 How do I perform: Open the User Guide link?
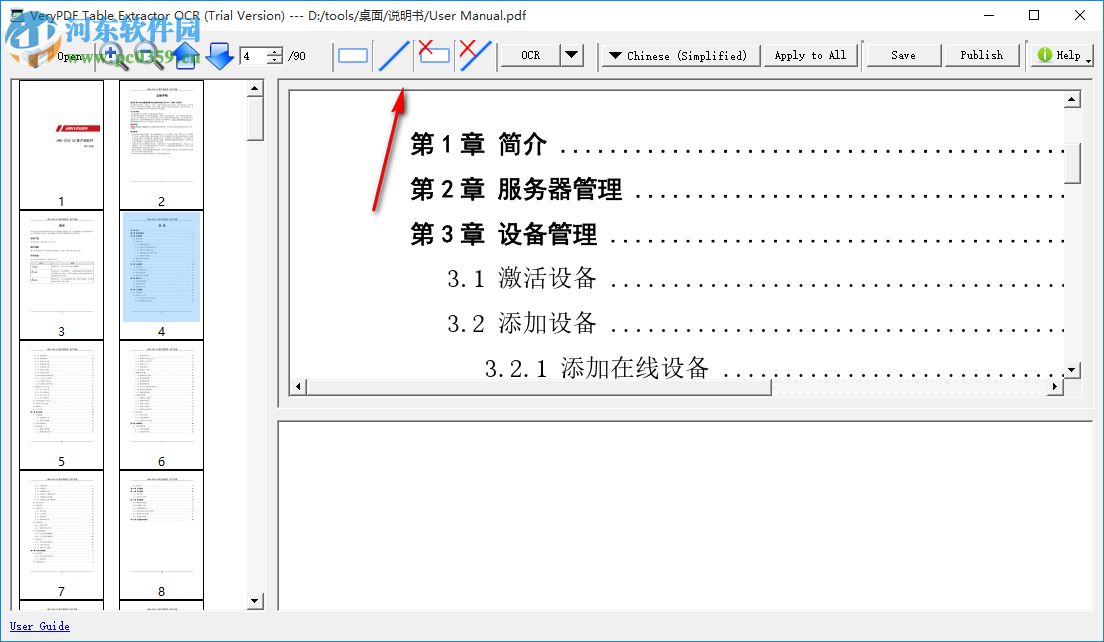point(39,626)
